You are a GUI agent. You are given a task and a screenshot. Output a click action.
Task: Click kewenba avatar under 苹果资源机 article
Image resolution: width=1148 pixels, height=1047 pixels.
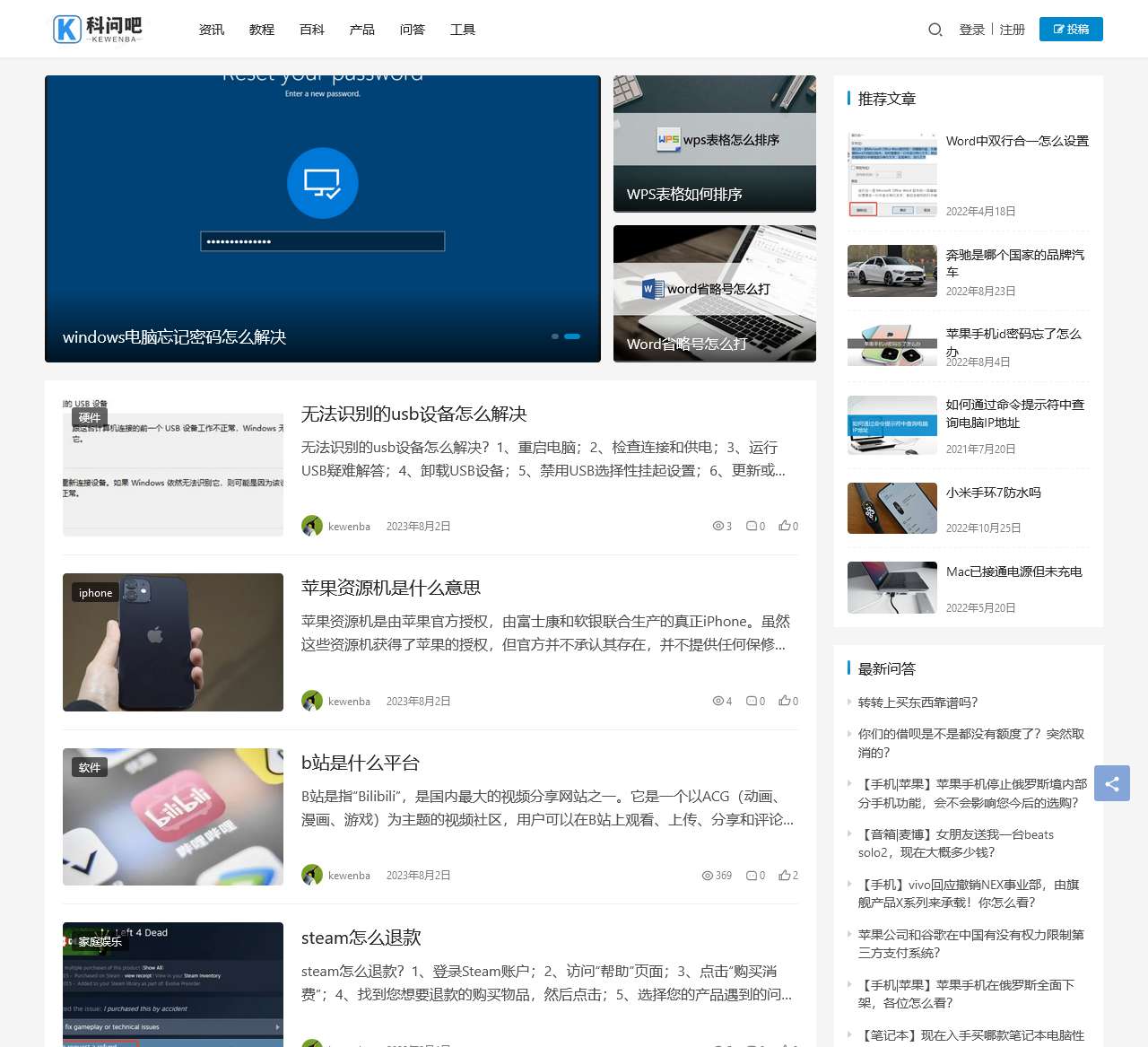point(312,701)
